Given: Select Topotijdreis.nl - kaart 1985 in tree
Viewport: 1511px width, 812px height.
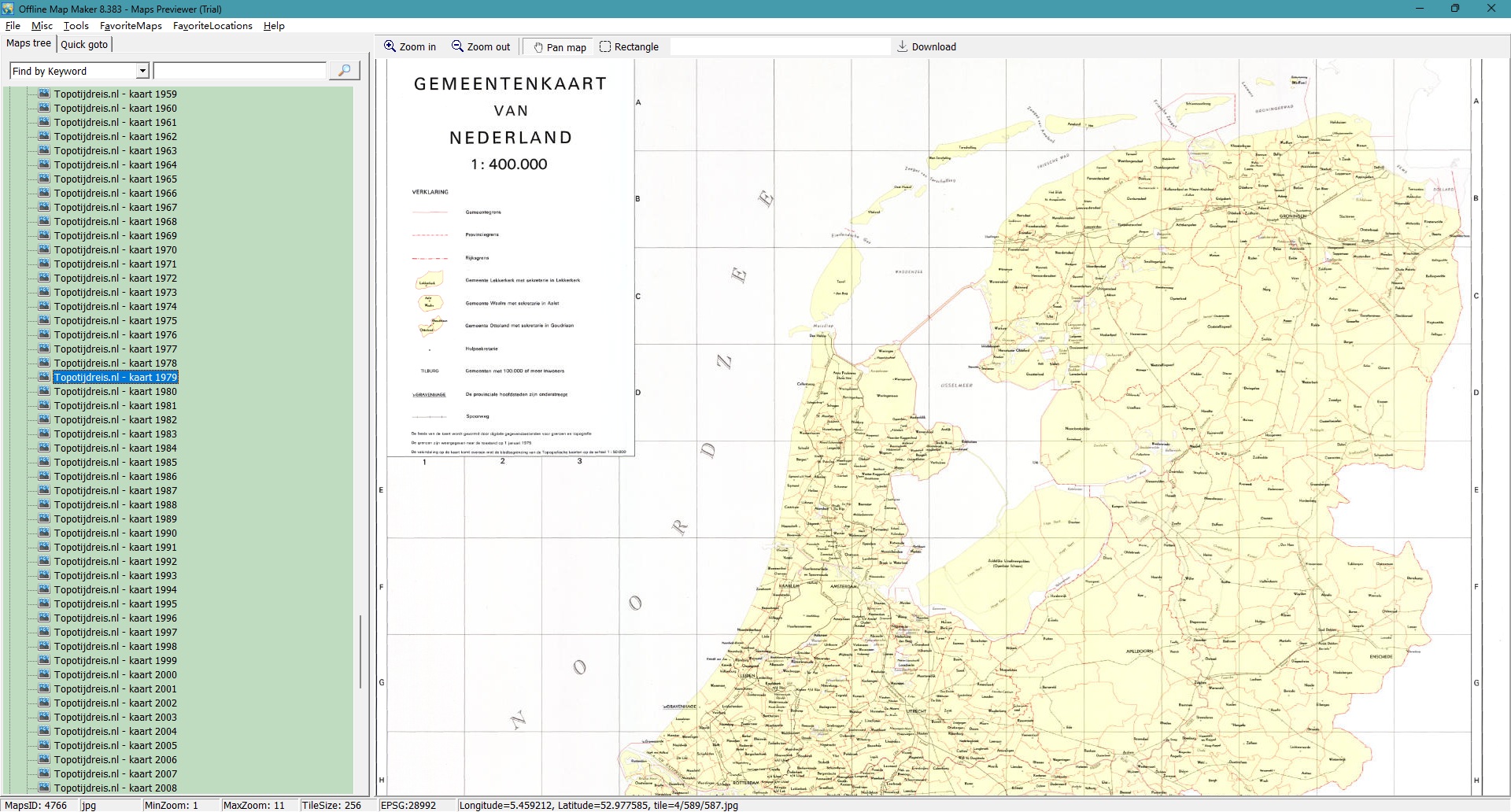Looking at the screenshot, I should pyautogui.click(x=115, y=462).
